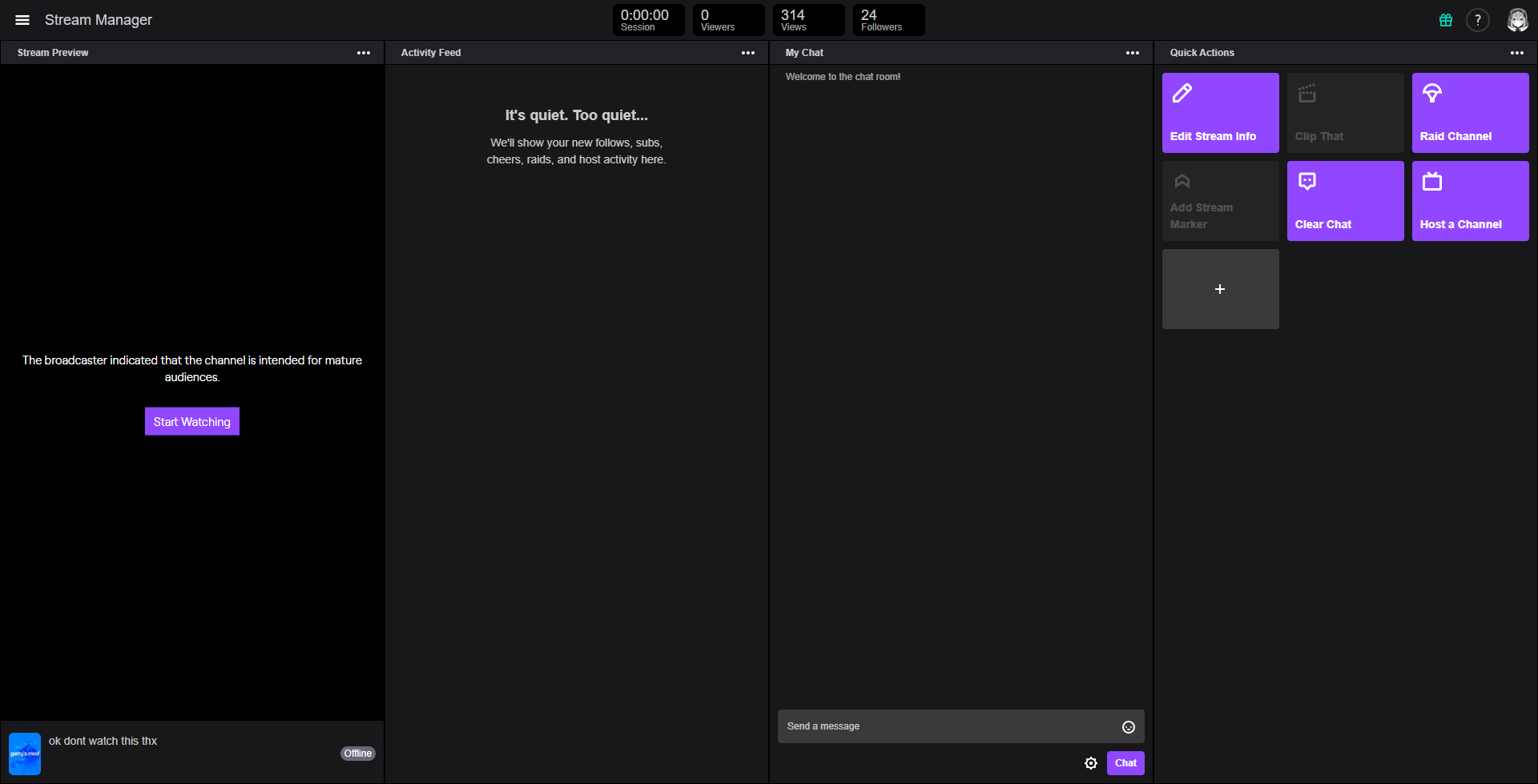This screenshot has width=1538, height=784.
Task: Expand Stream Preview panel options menu
Action: [x=364, y=53]
